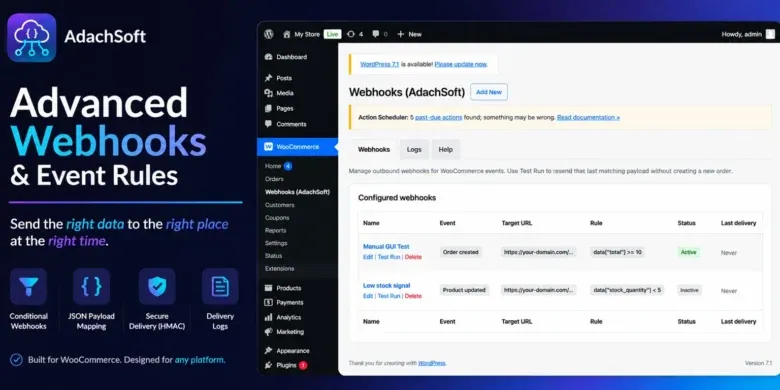Click the Delivery Logs document icon
This screenshot has width=780, height=390.
pos(220,287)
